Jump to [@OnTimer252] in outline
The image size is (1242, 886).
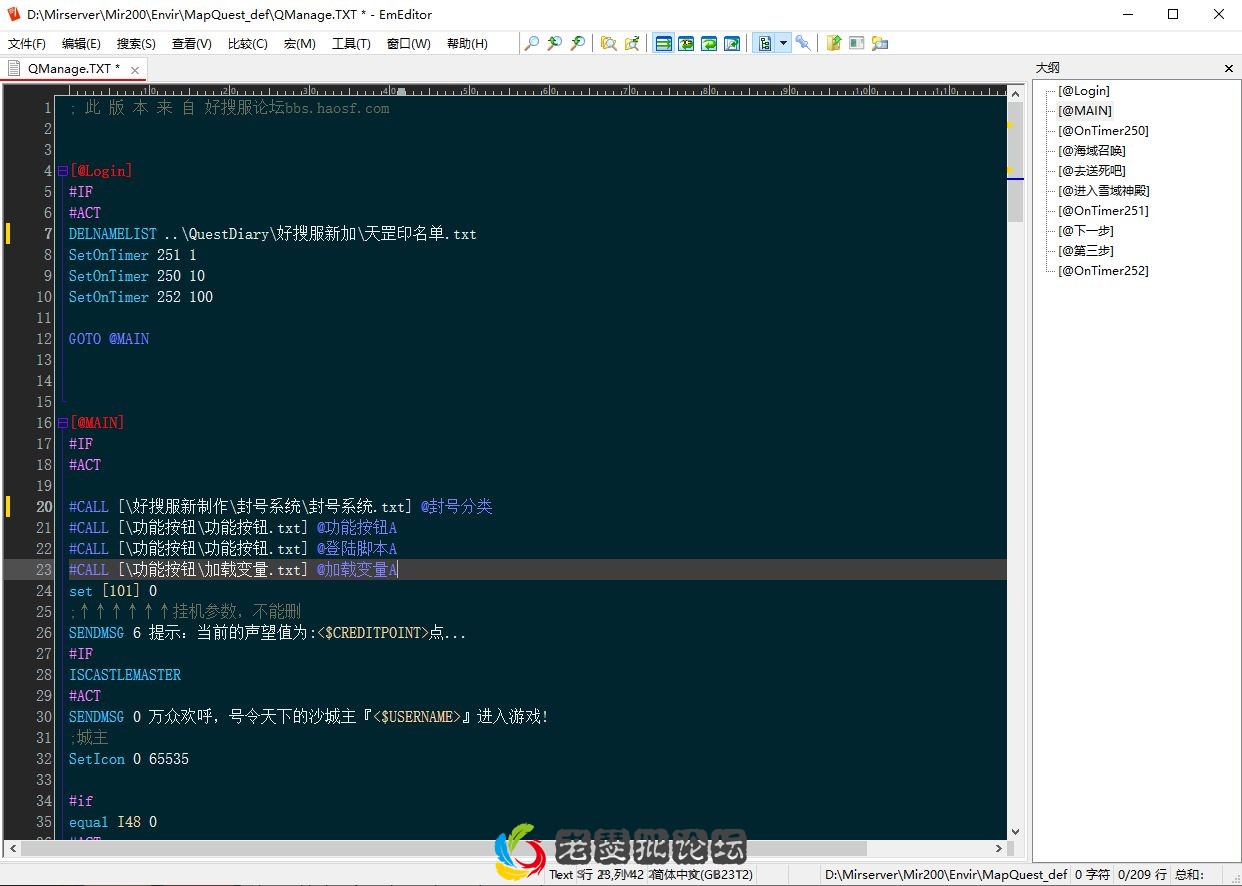(1103, 271)
